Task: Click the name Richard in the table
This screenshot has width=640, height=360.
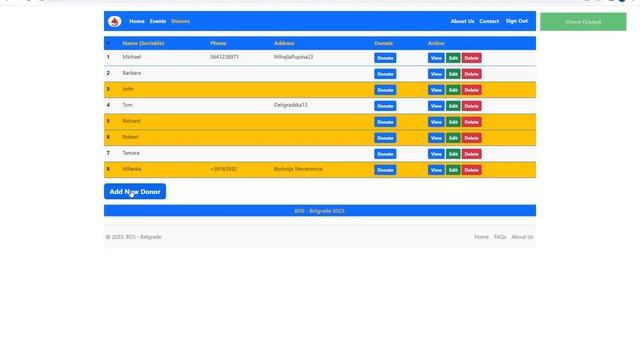Action: 131,121
